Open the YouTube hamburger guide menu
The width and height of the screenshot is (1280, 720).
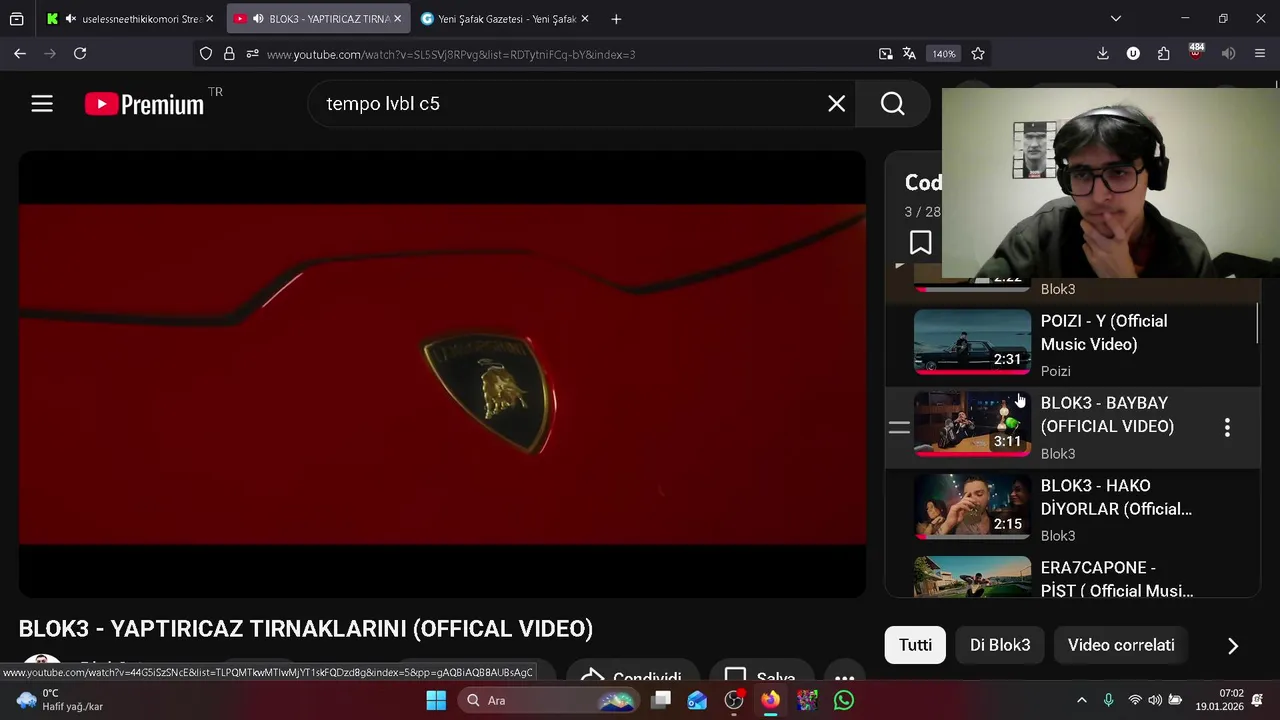[x=42, y=103]
